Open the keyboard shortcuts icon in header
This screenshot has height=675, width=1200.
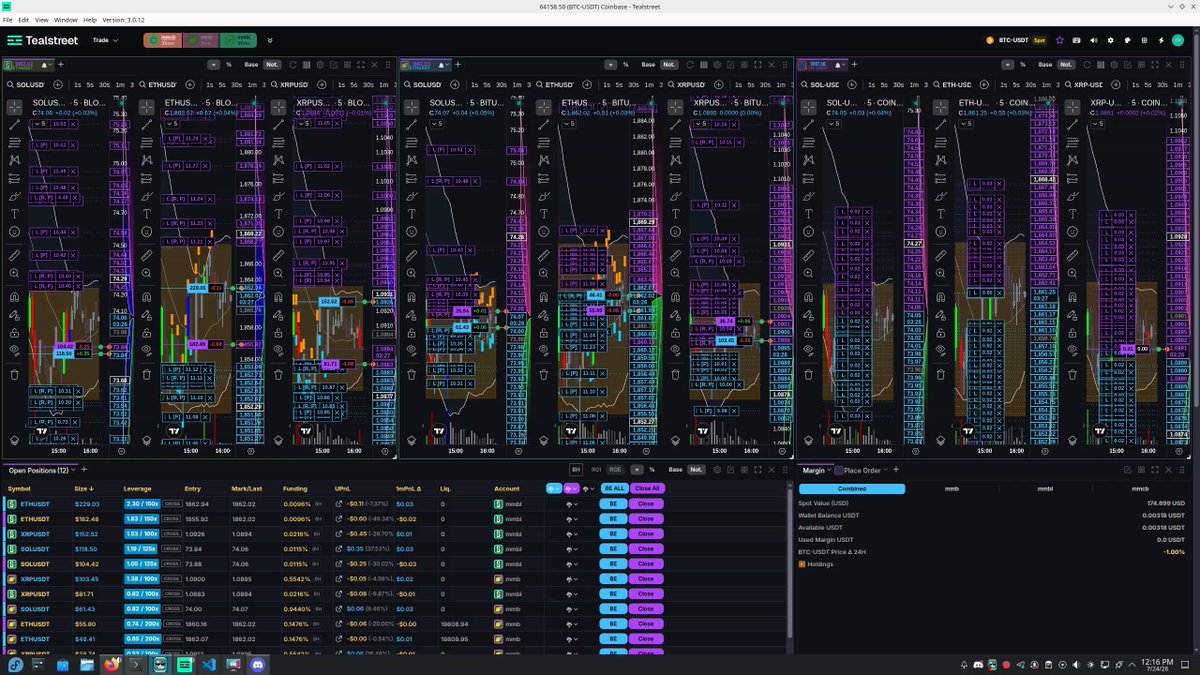[1077, 40]
